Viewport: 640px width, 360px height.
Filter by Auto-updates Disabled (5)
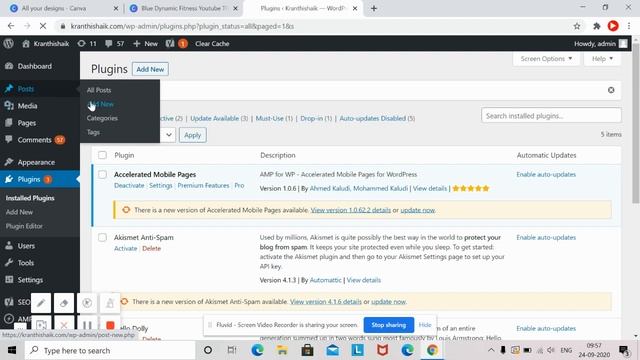click(x=377, y=118)
